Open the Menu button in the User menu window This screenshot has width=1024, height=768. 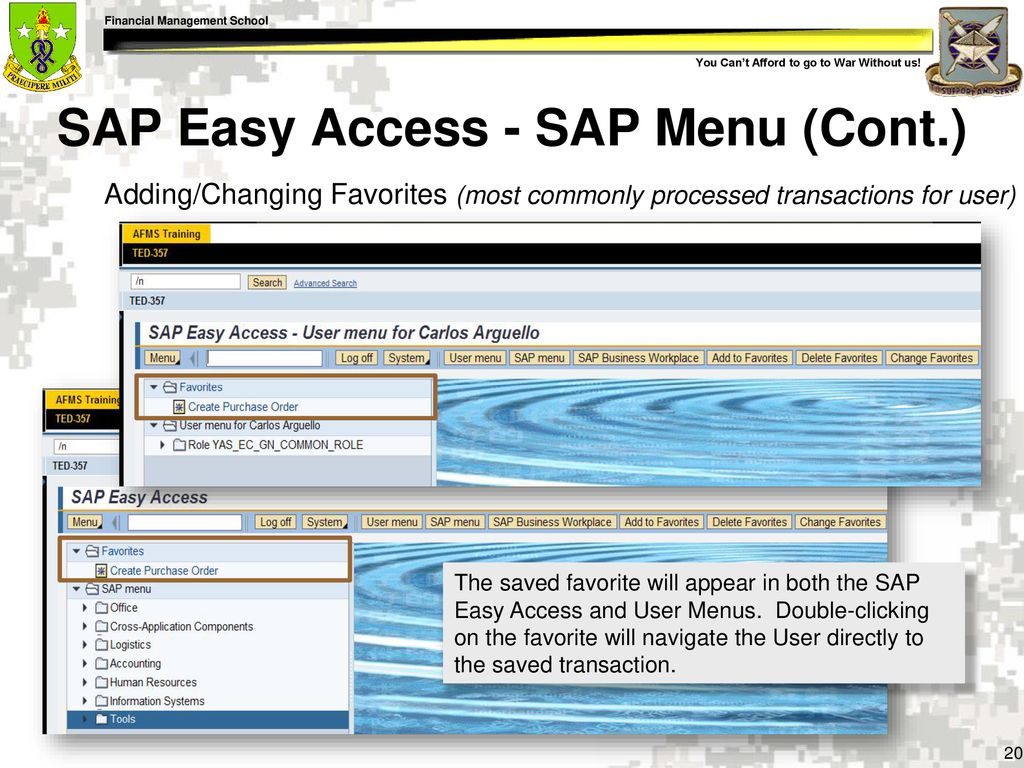pos(163,358)
